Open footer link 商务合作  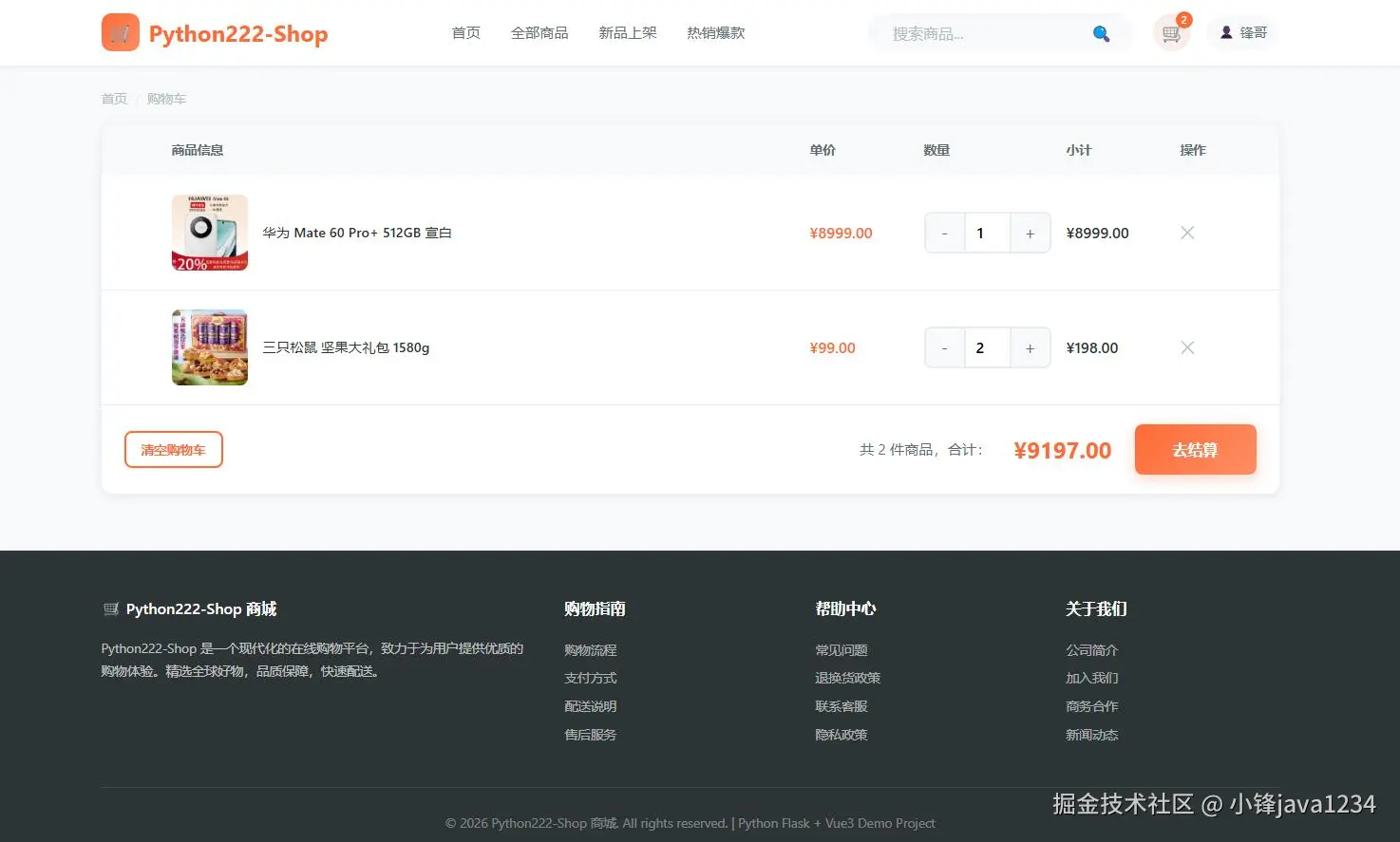click(1092, 706)
